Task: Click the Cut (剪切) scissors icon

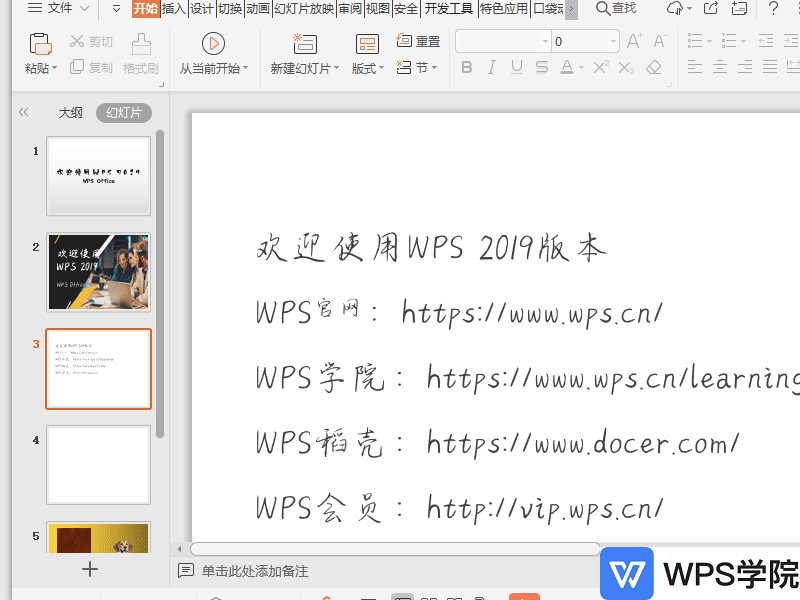Action: (x=77, y=41)
